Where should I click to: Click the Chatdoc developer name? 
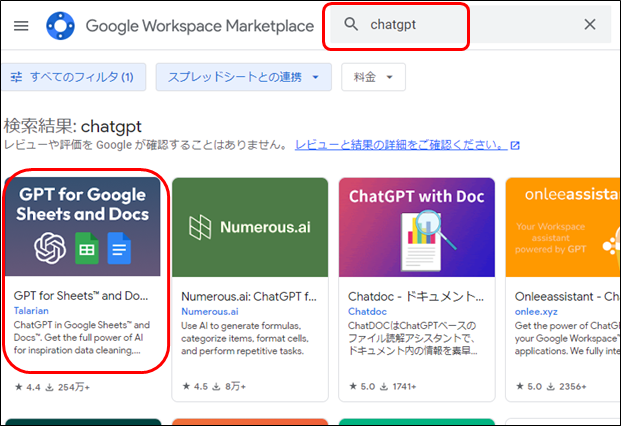click(367, 312)
